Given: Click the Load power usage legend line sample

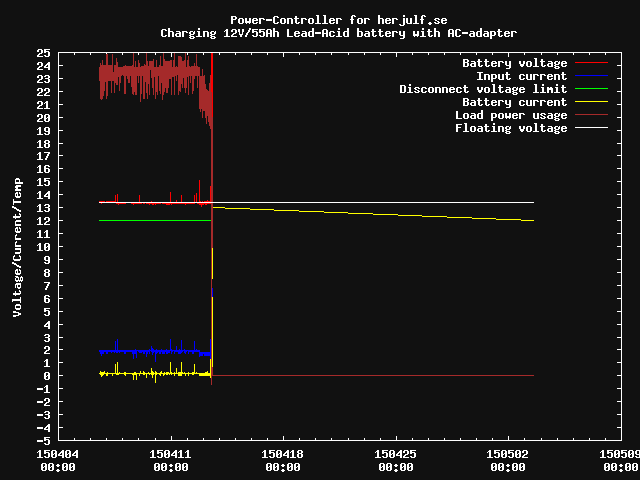Looking at the screenshot, I should coord(592,115).
